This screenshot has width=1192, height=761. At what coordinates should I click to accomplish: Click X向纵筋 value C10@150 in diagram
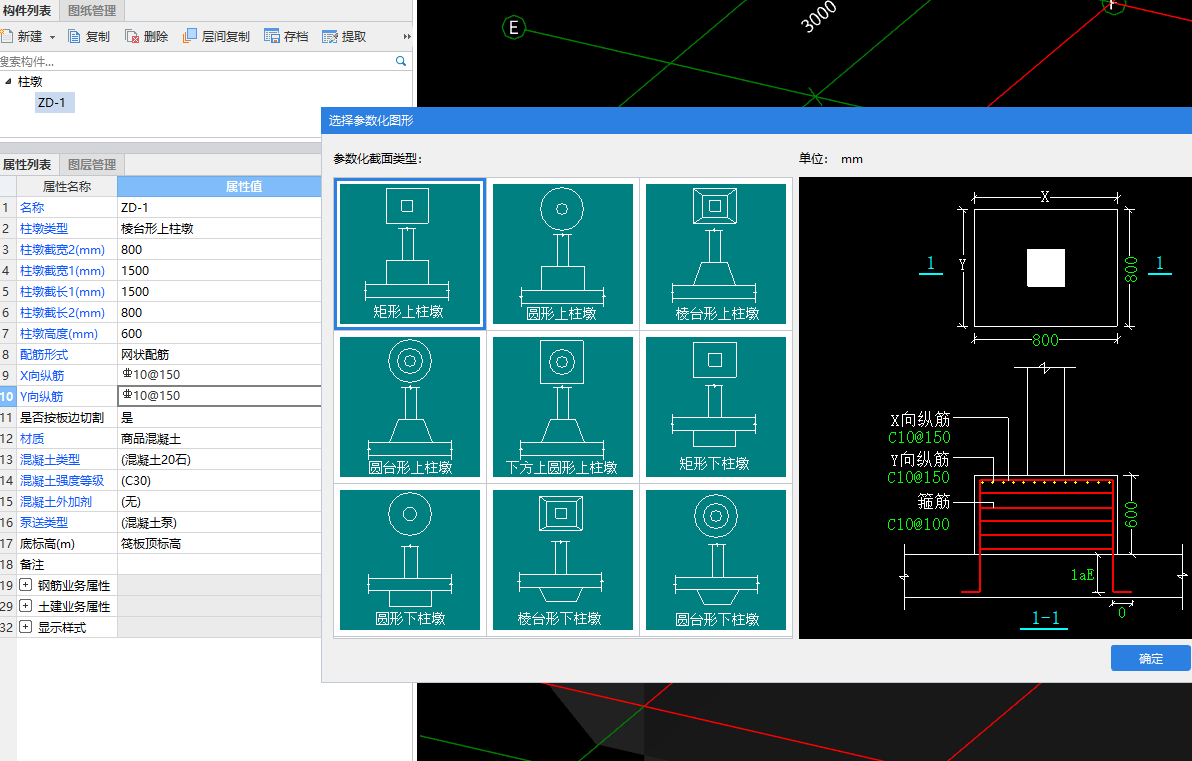919,437
